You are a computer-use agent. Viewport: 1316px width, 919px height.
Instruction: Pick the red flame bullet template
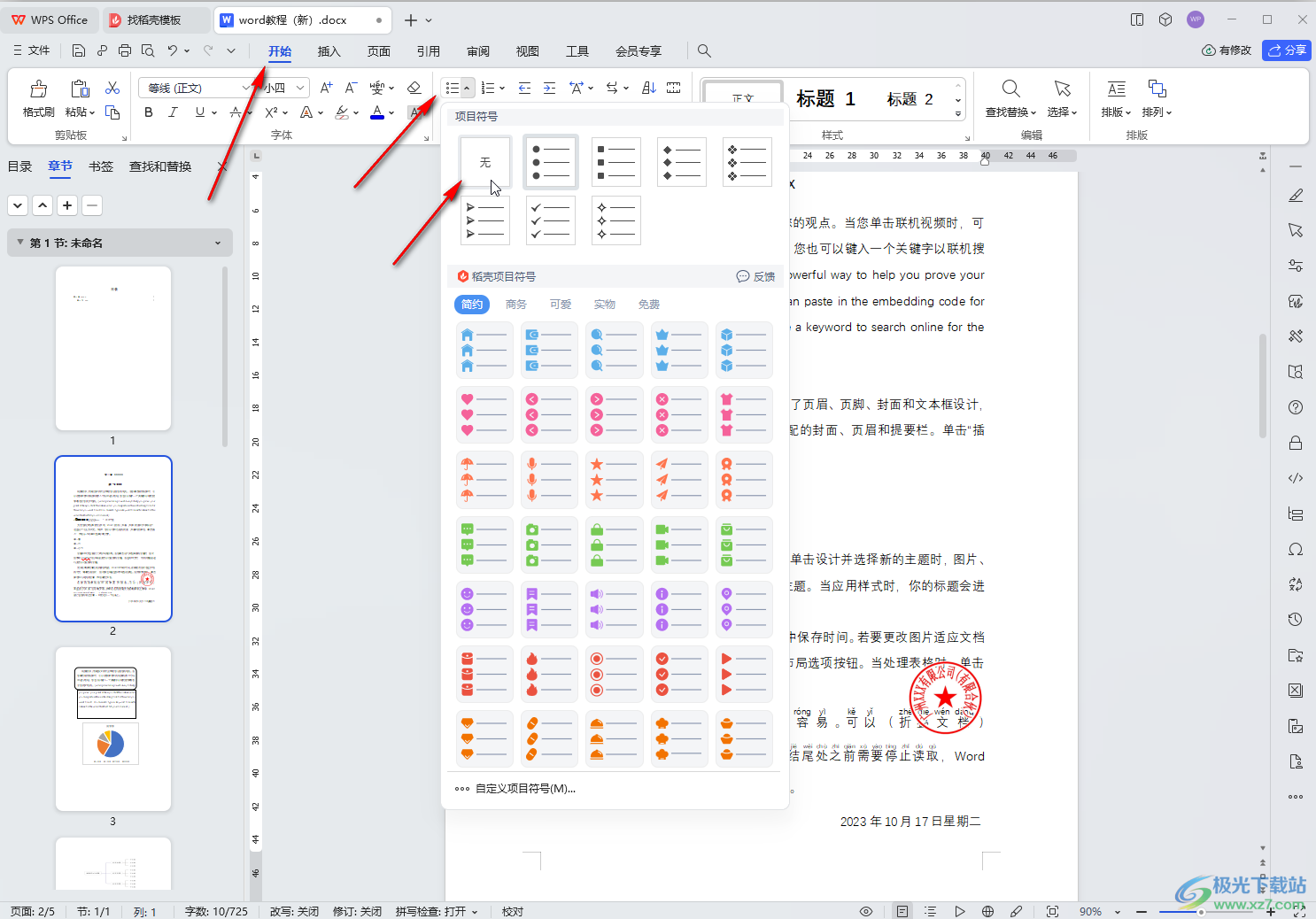550,674
